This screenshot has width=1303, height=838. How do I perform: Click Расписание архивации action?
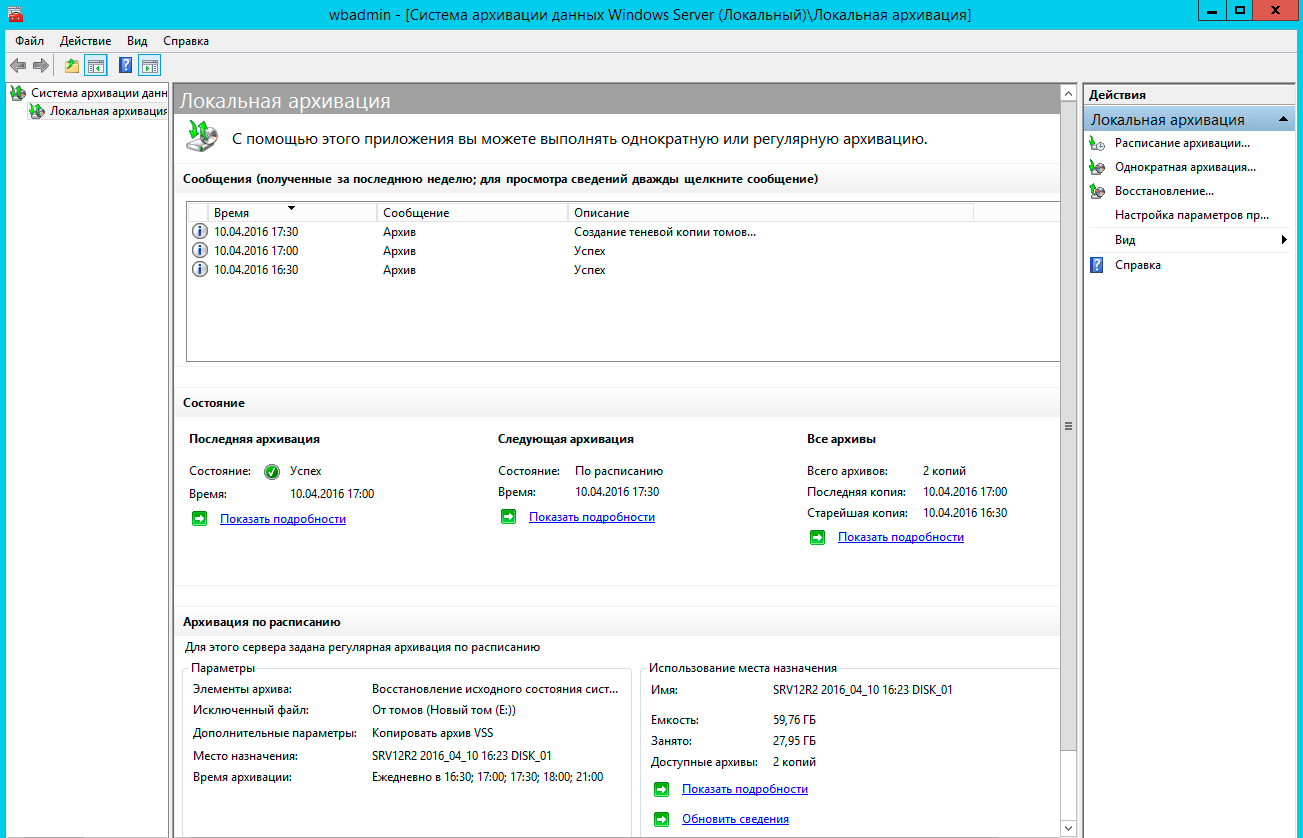tap(1182, 143)
